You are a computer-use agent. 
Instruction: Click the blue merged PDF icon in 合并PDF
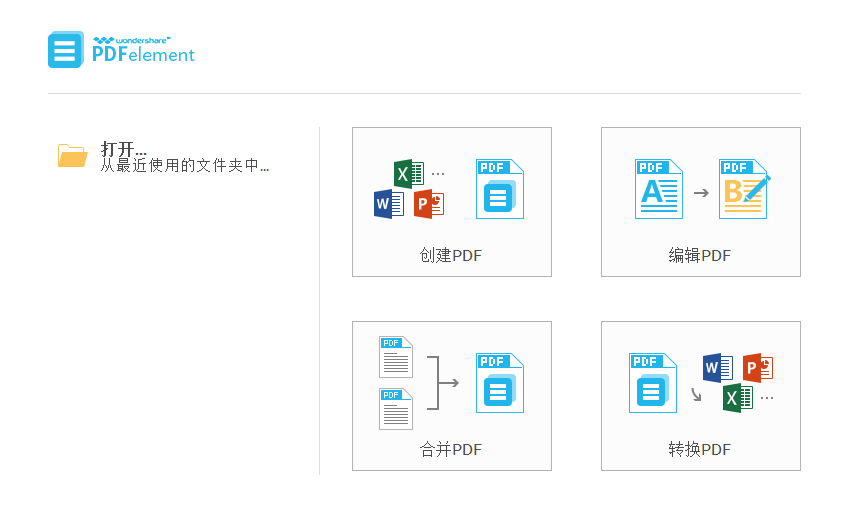click(499, 383)
